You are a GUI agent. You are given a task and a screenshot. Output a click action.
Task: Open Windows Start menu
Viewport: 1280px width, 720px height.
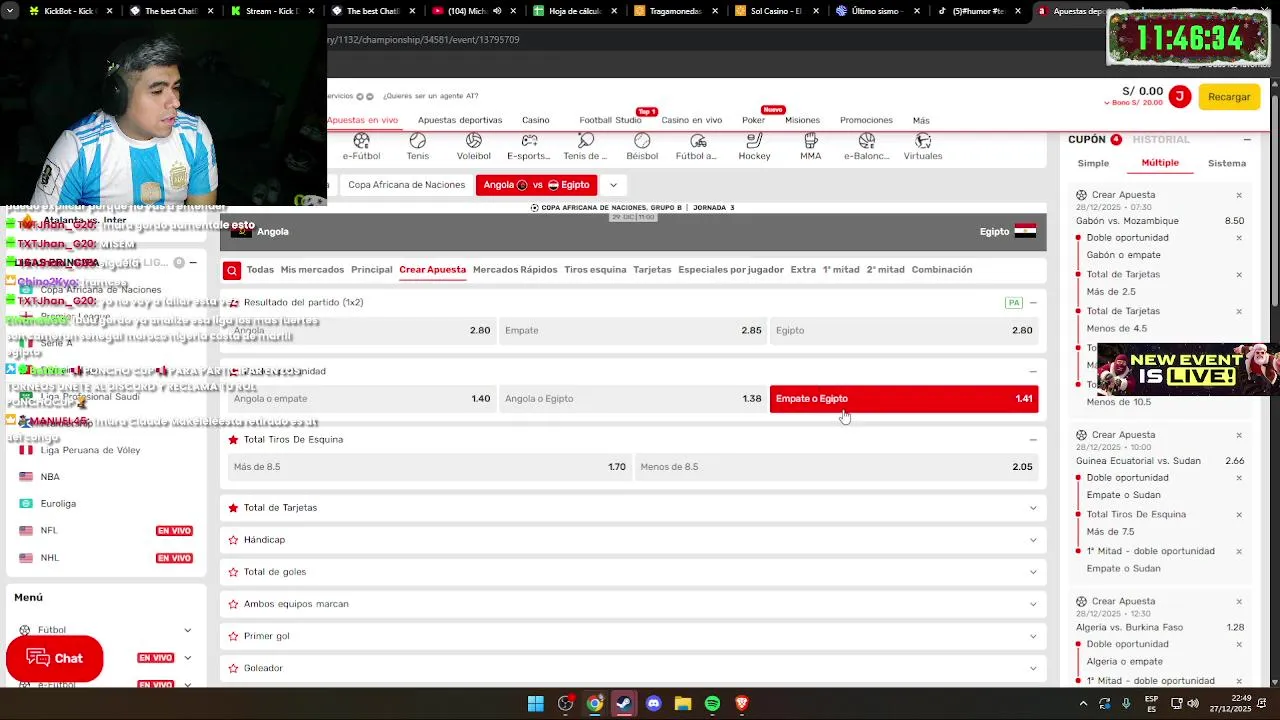click(x=536, y=704)
